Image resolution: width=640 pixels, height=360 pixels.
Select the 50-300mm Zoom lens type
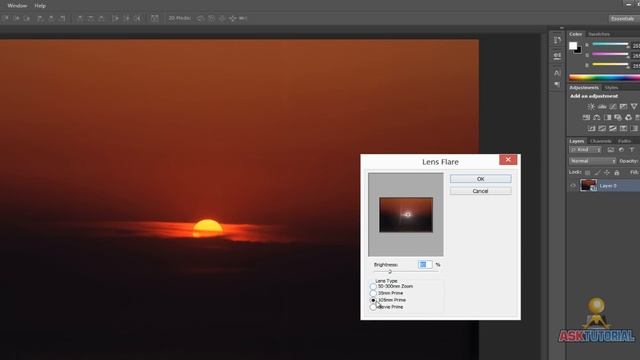coord(373,287)
